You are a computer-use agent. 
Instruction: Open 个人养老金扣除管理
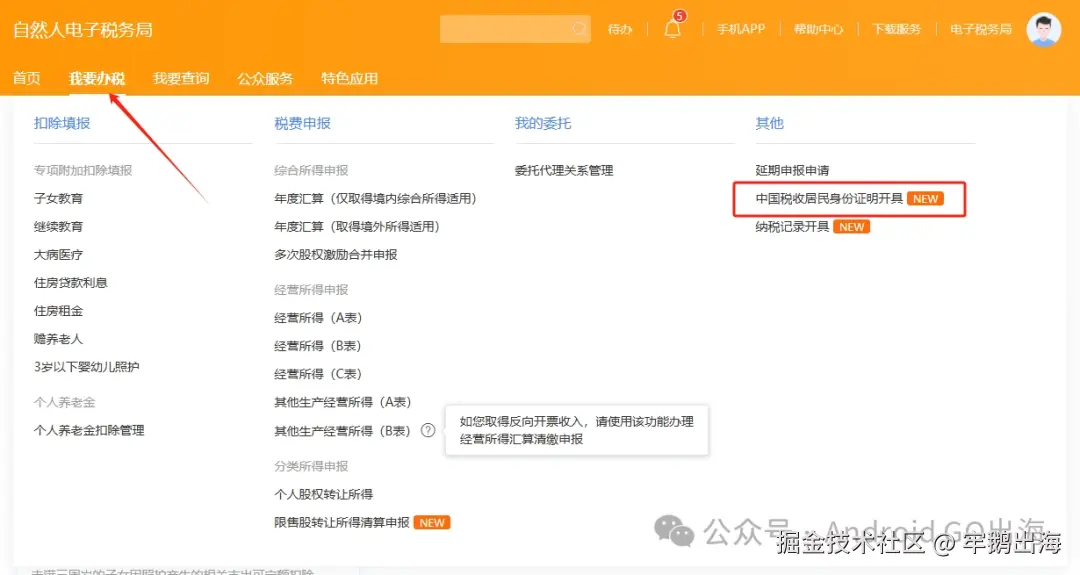(89, 430)
